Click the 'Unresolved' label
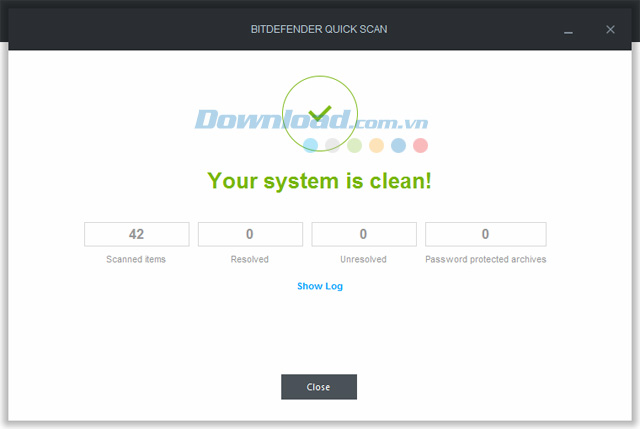 pyautogui.click(x=363, y=259)
